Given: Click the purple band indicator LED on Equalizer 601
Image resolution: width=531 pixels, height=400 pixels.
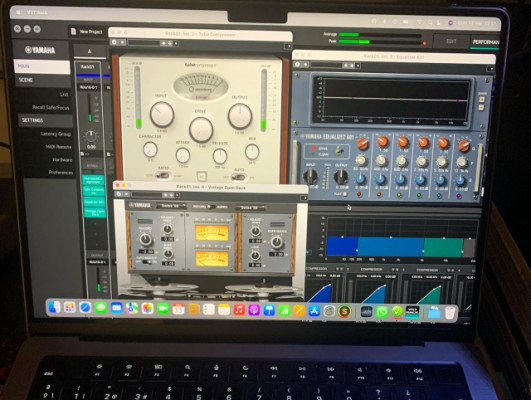Looking at the screenshot, I should click(459, 196).
